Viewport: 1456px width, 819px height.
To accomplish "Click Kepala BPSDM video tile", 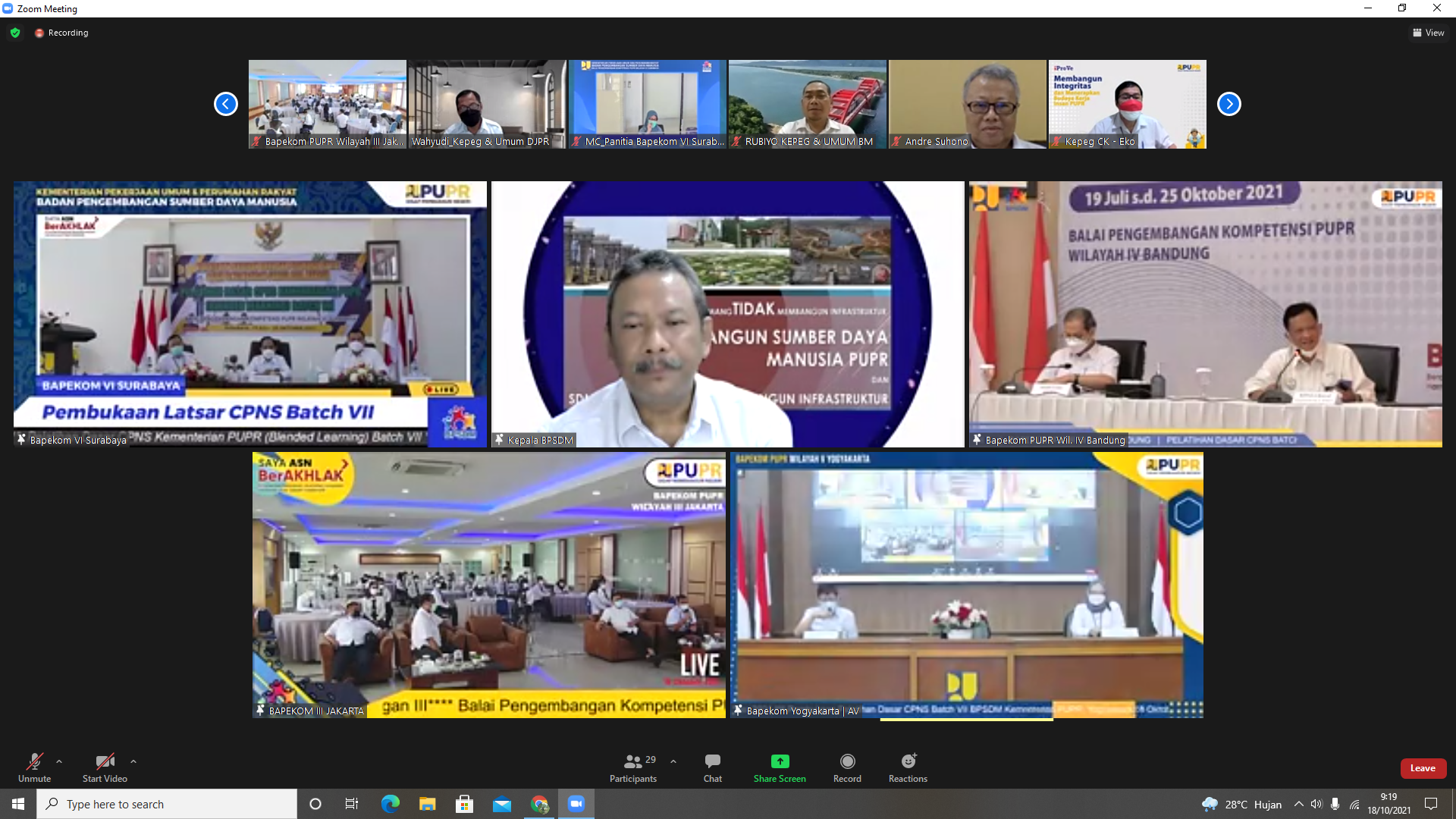I will (x=728, y=314).
